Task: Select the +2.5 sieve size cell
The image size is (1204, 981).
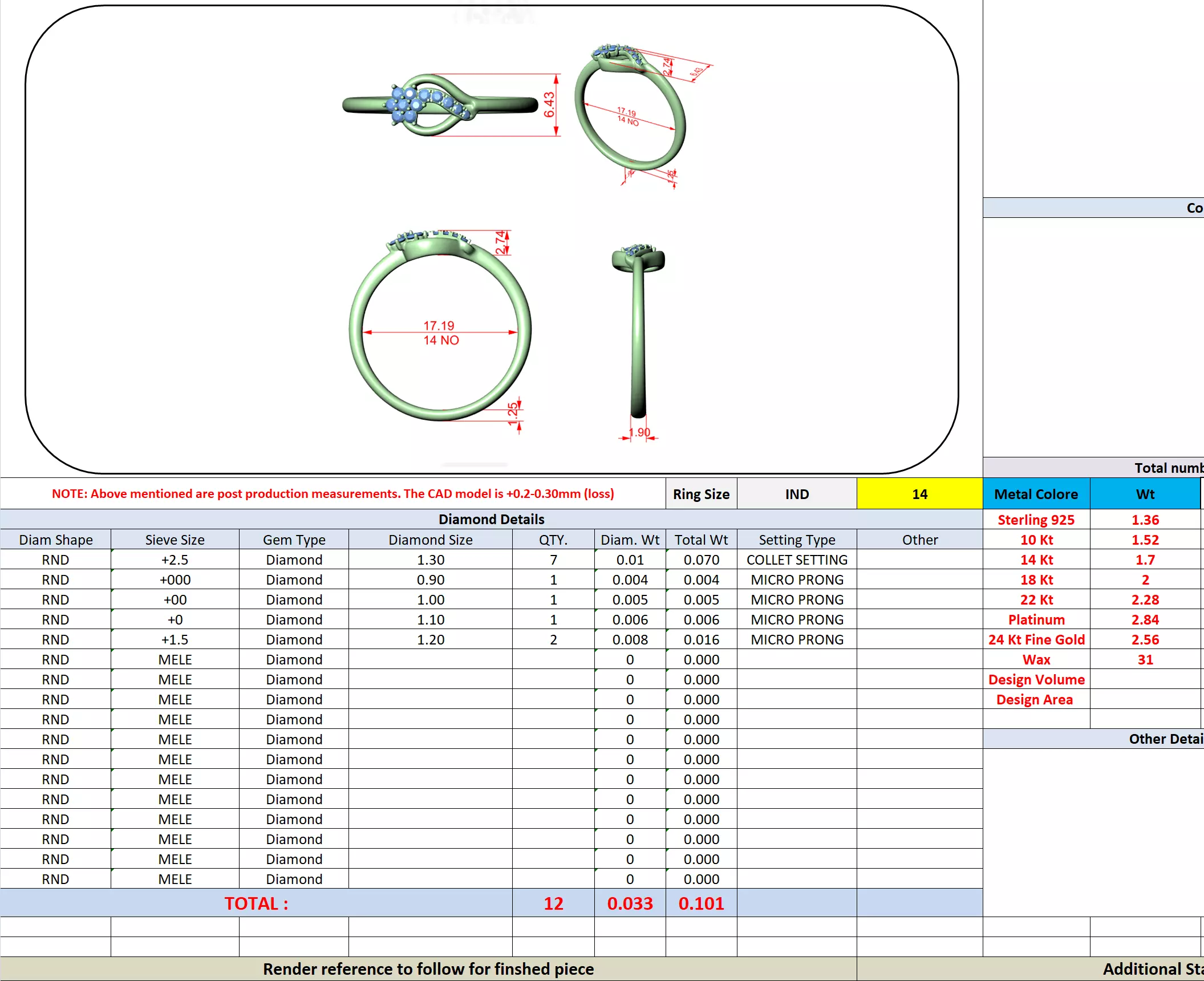Action: pos(175,560)
